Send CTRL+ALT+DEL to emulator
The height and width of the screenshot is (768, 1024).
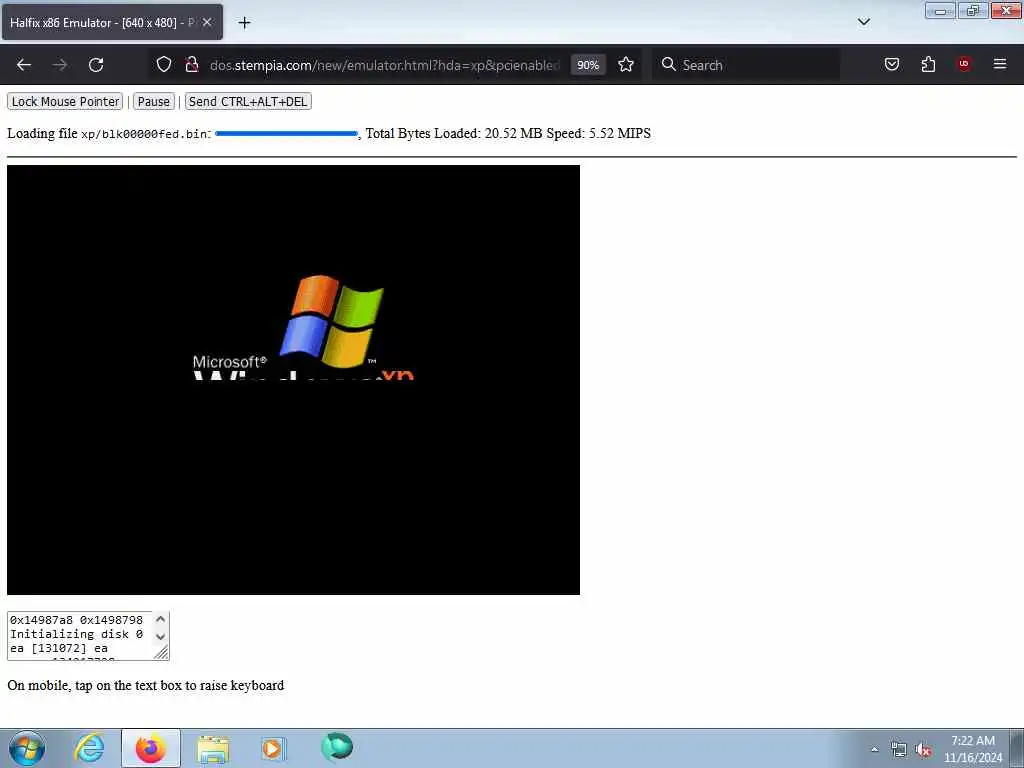pos(248,101)
